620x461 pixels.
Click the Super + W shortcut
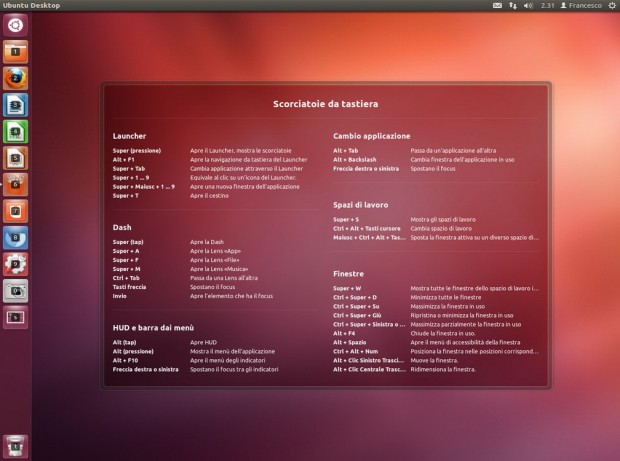[347, 288]
